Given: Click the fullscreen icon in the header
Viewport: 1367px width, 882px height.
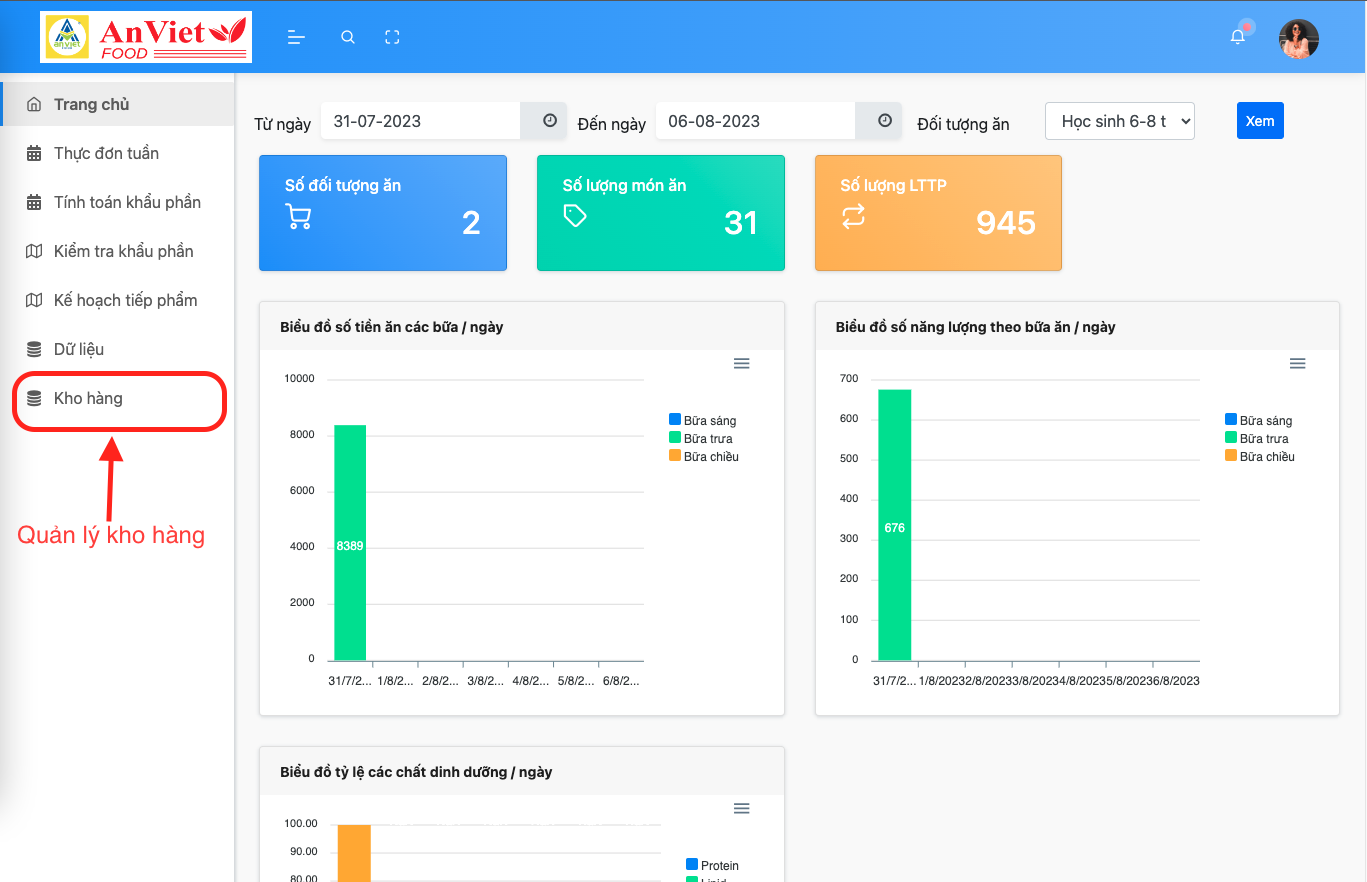Looking at the screenshot, I should click(391, 36).
